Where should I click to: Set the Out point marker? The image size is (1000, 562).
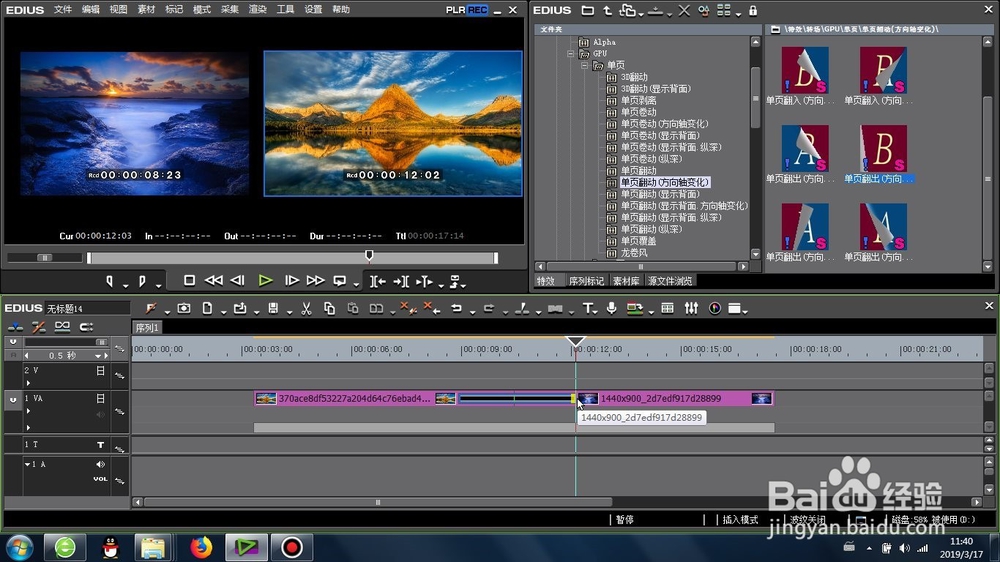[x=142, y=281]
